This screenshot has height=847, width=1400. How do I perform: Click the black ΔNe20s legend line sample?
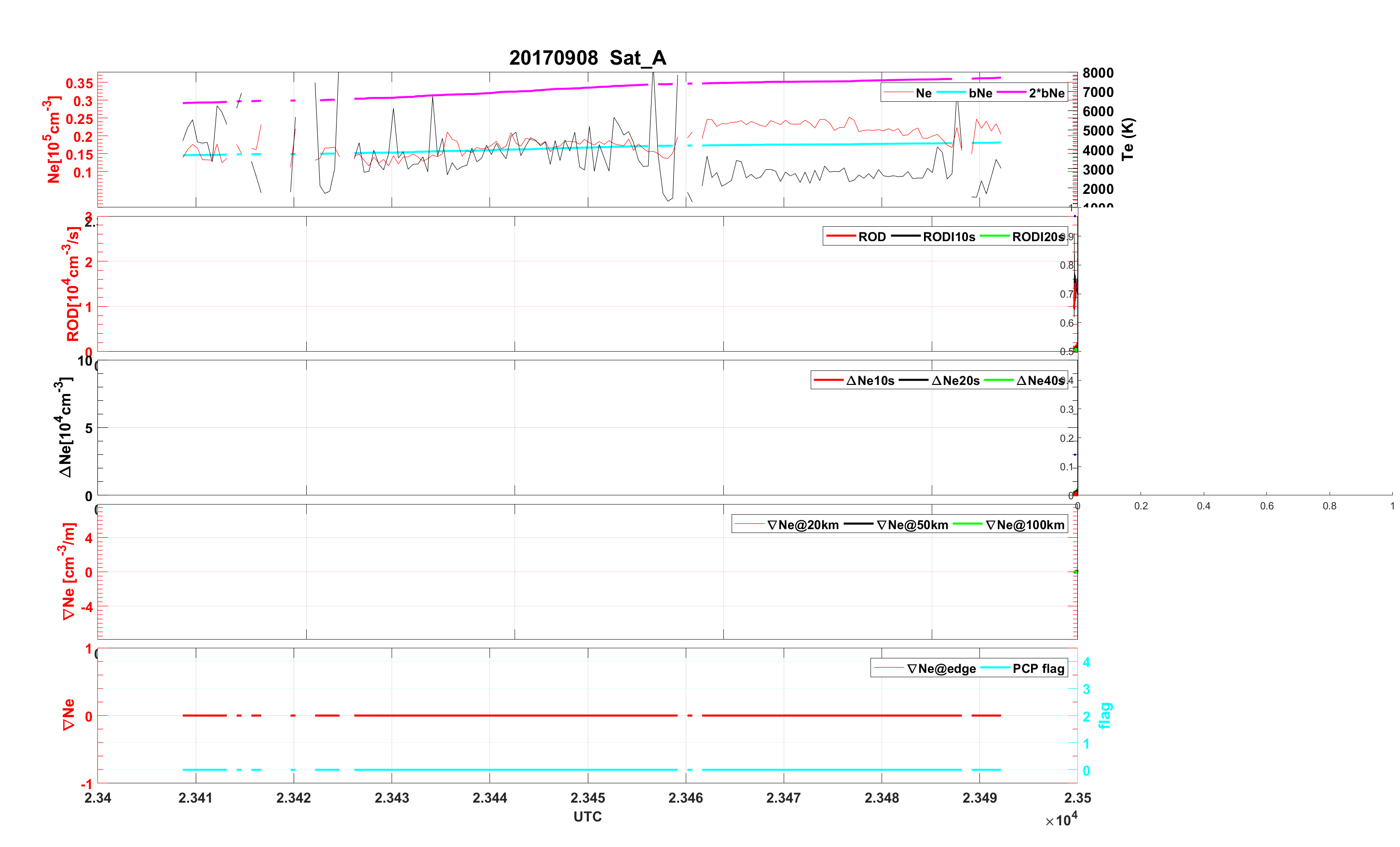(913, 380)
